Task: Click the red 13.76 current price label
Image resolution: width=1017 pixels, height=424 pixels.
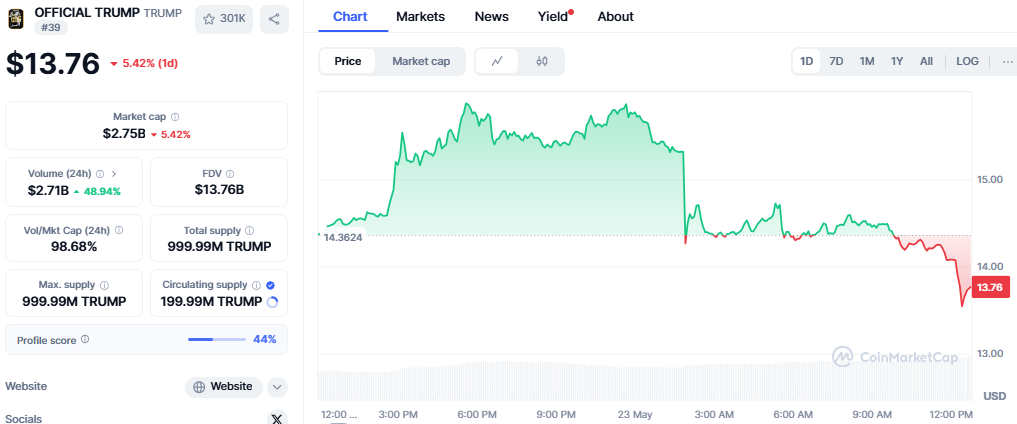Action: (x=990, y=287)
